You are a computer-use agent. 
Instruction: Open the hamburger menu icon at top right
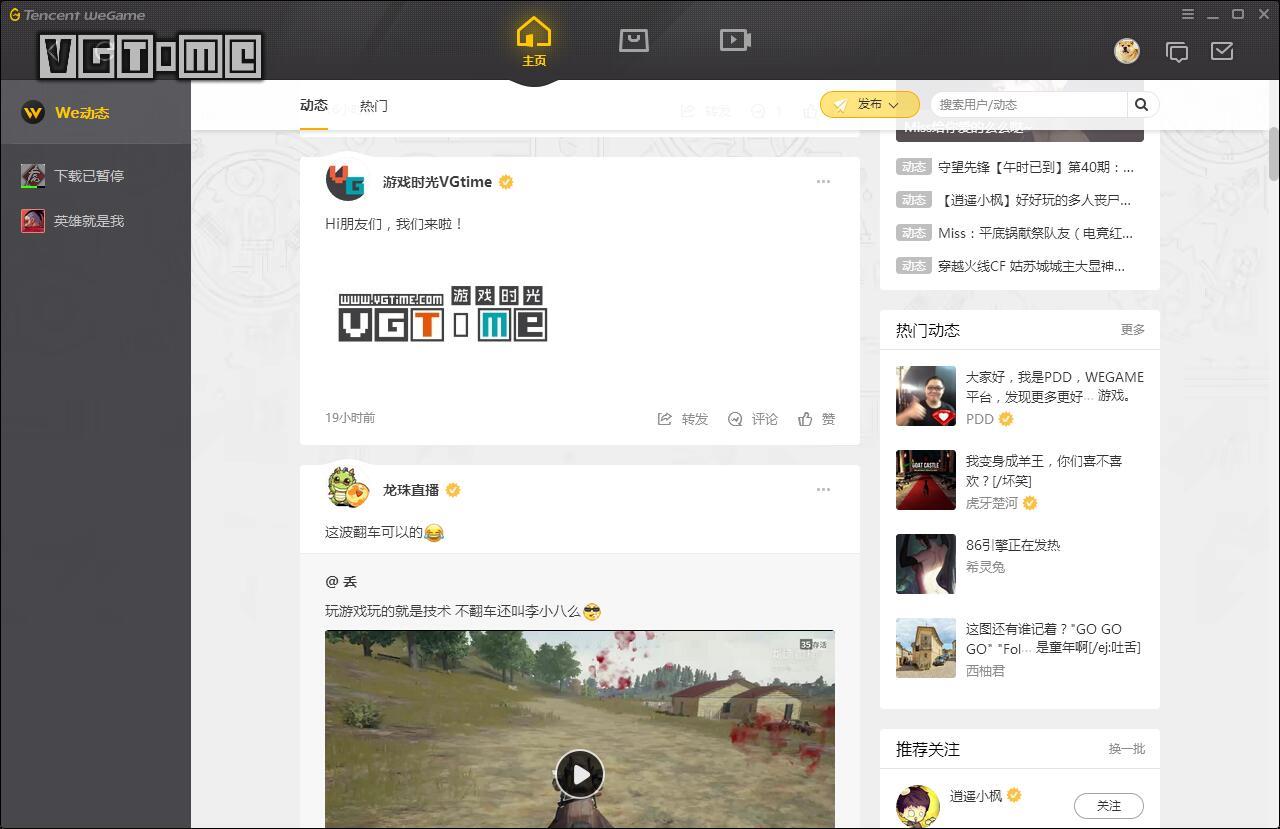[x=1188, y=14]
